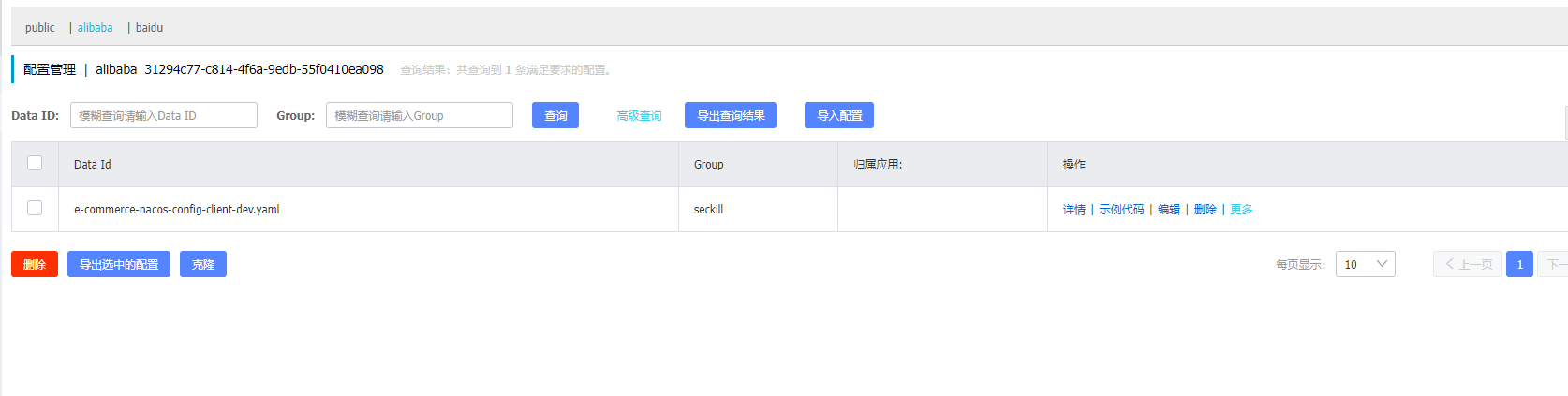Focus the Group search field
Screen dimensions: 1568x396
pos(420,115)
